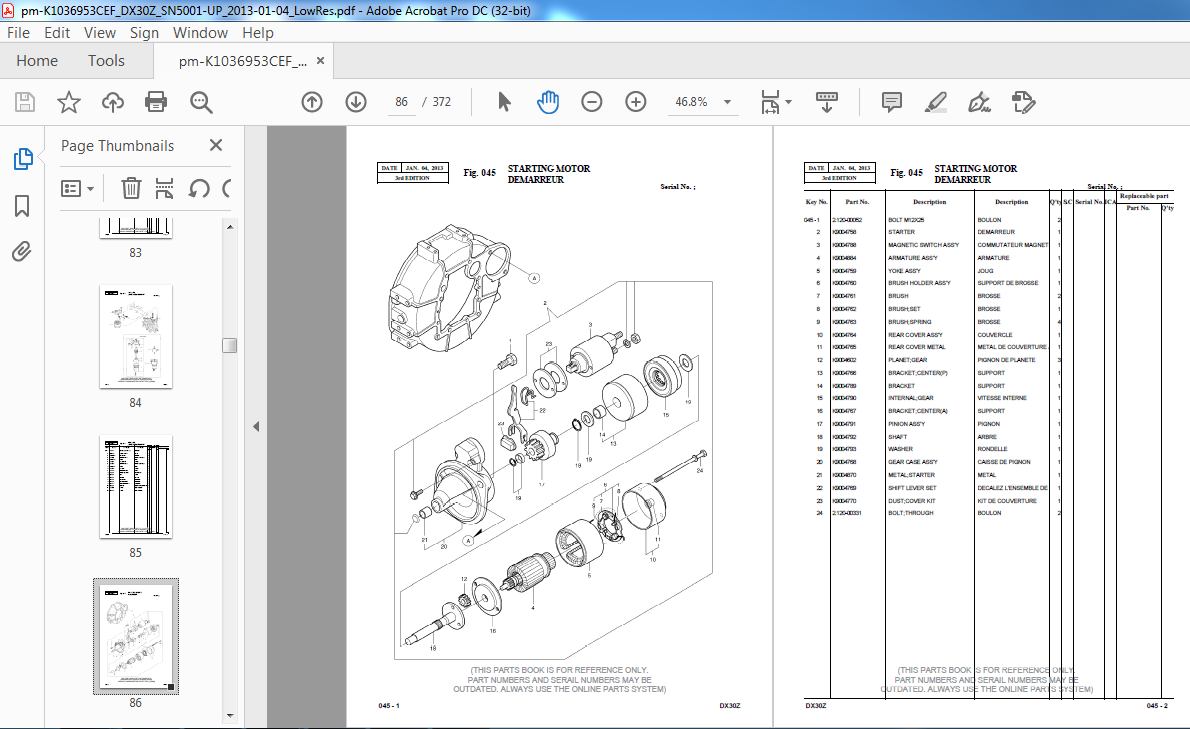Open the find text magnifier
The width and height of the screenshot is (1190, 729).
(x=201, y=102)
